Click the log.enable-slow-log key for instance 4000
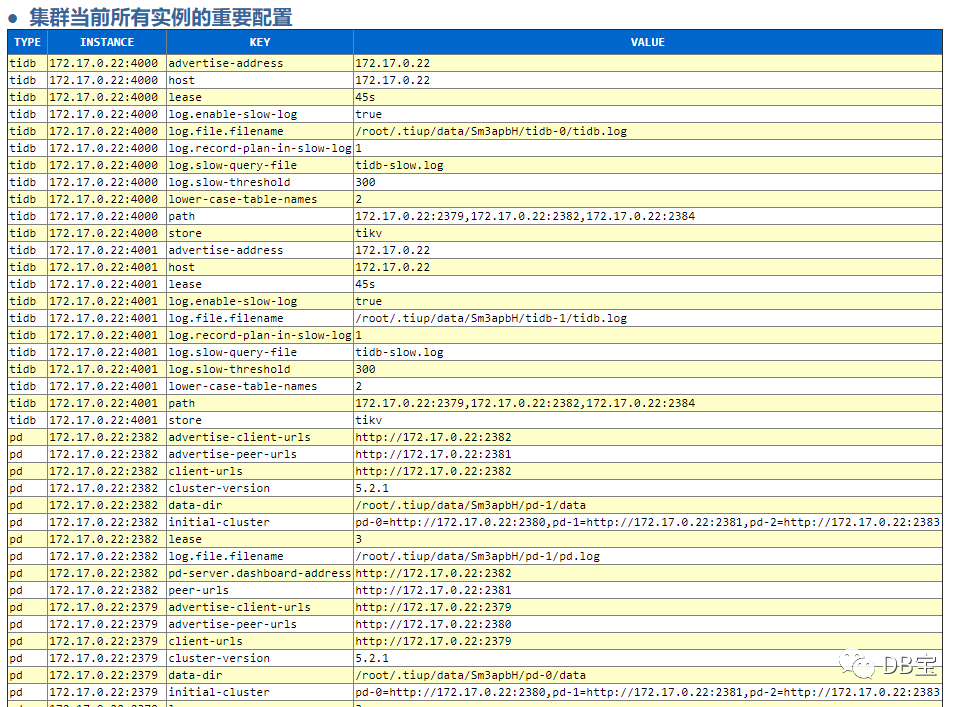Viewport: 969px width, 707px height. (232, 114)
